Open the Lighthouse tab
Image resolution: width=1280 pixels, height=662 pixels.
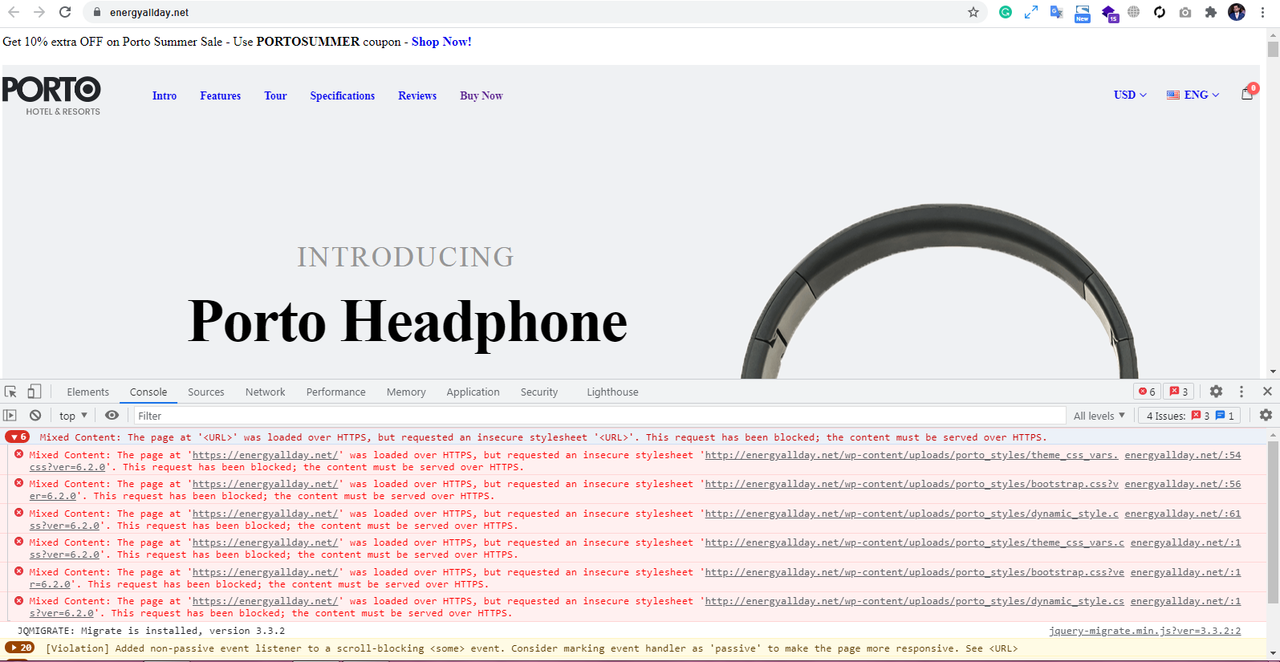612,392
